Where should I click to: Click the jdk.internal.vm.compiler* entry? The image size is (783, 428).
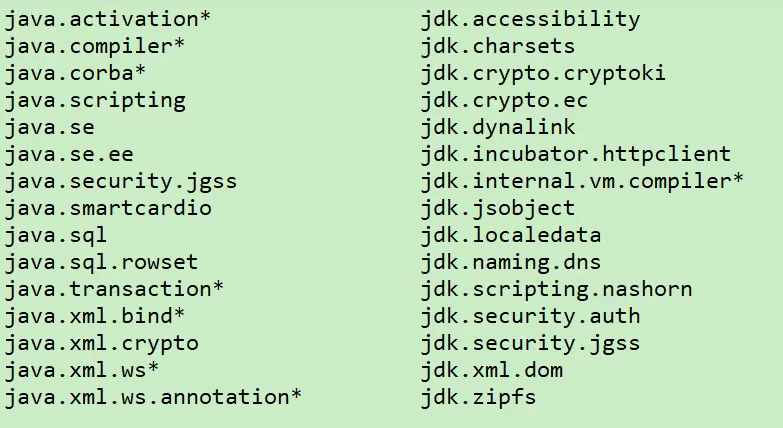click(x=582, y=181)
